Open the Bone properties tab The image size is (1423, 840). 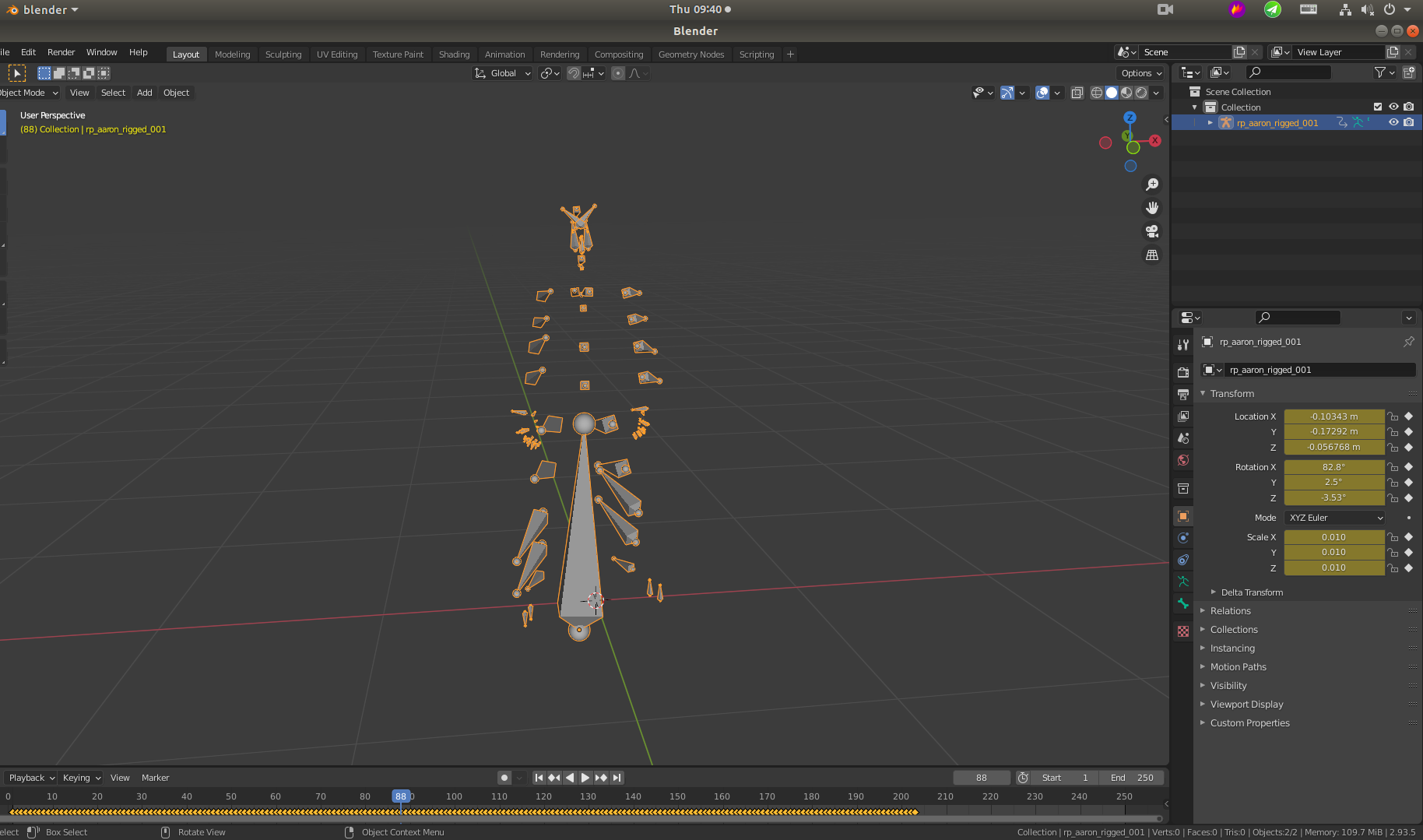[1183, 603]
